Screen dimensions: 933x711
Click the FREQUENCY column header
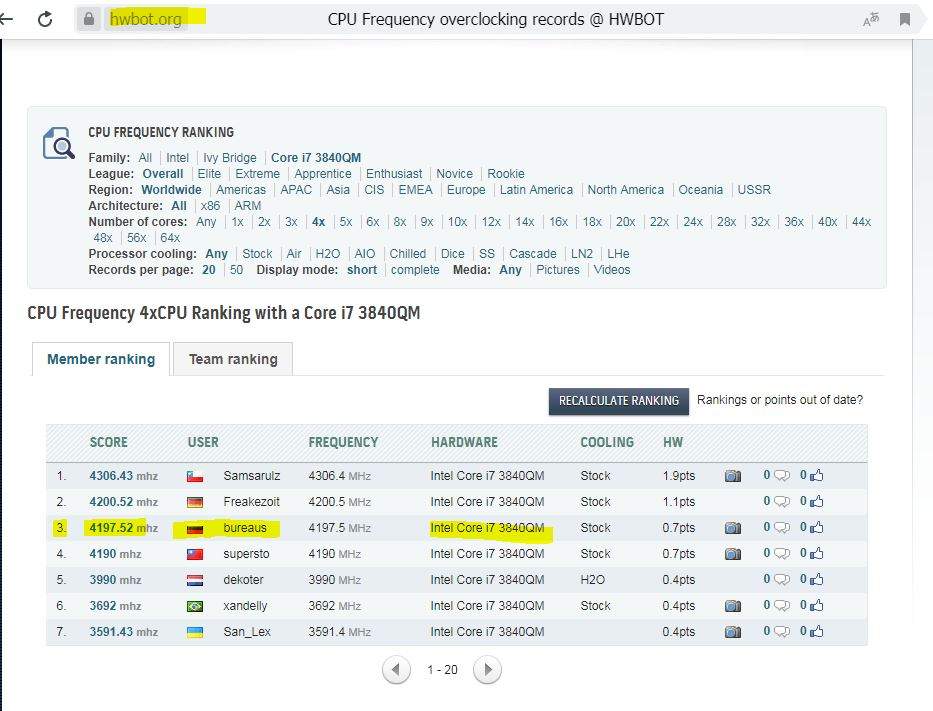(343, 442)
